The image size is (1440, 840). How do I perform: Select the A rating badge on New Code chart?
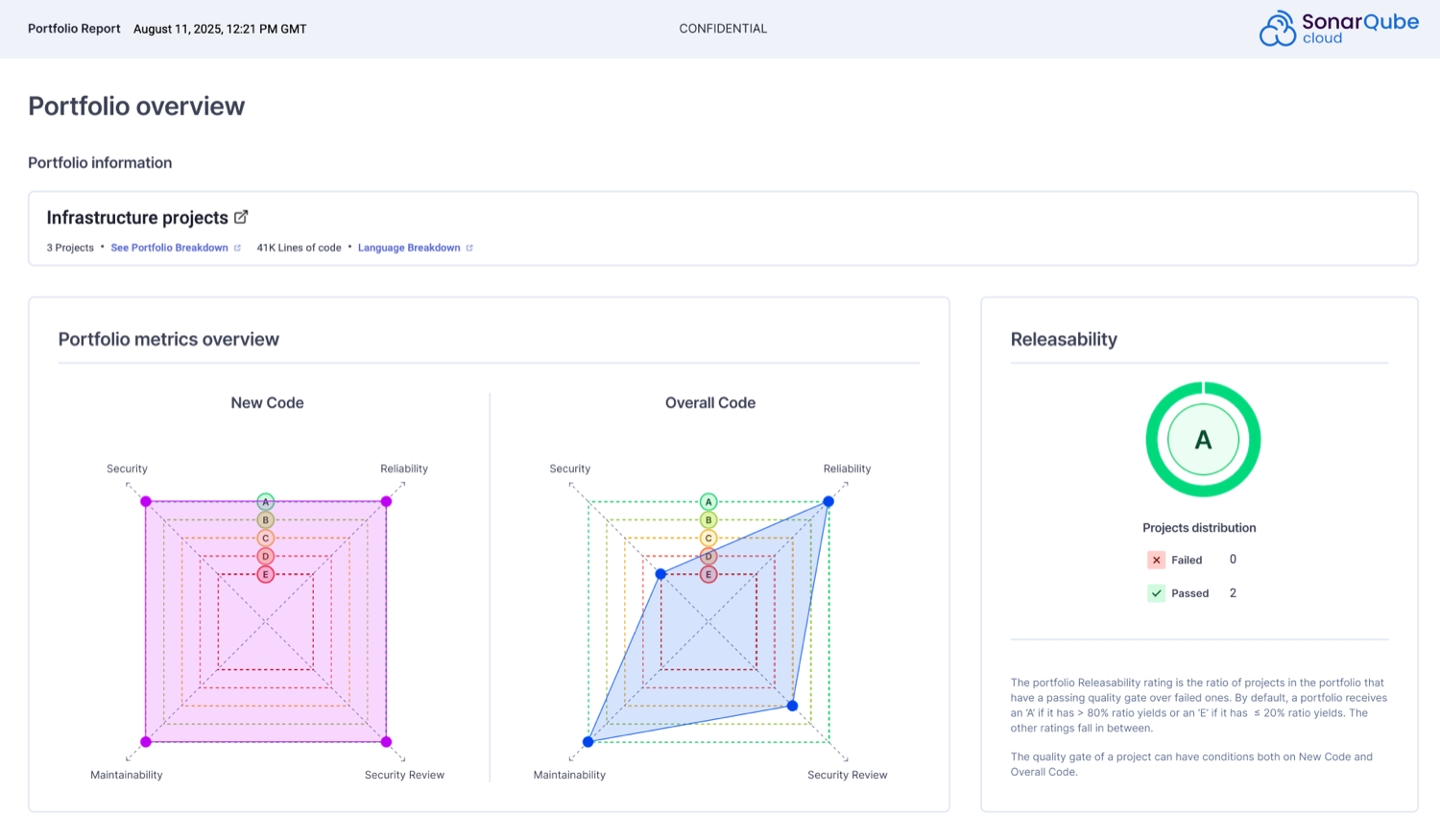266,500
